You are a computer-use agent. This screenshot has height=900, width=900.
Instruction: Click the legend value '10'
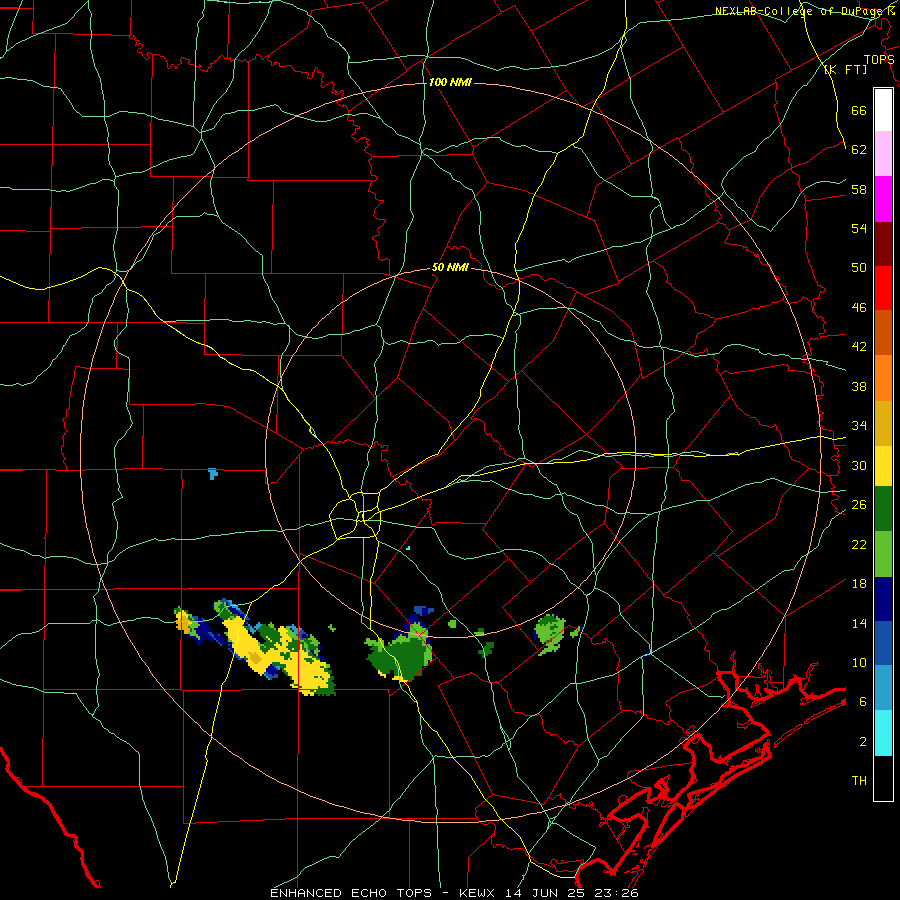pyautogui.click(x=859, y=662)
